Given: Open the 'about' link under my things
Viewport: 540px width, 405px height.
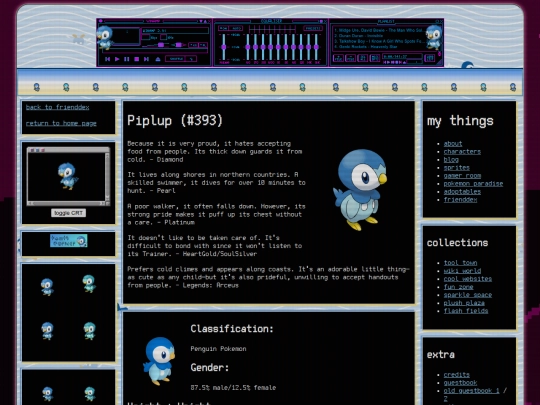Looking at the screenshot, I should 453,144.
